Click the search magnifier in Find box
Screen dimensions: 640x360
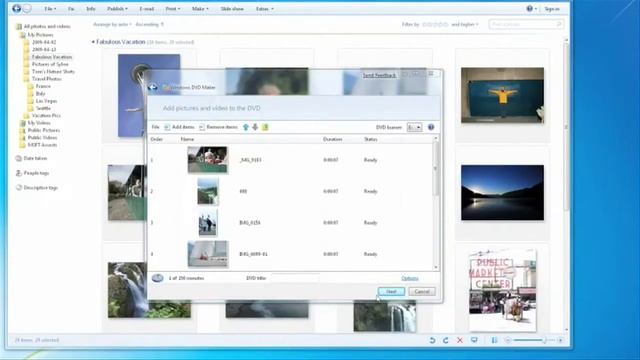tap(559, 24)
